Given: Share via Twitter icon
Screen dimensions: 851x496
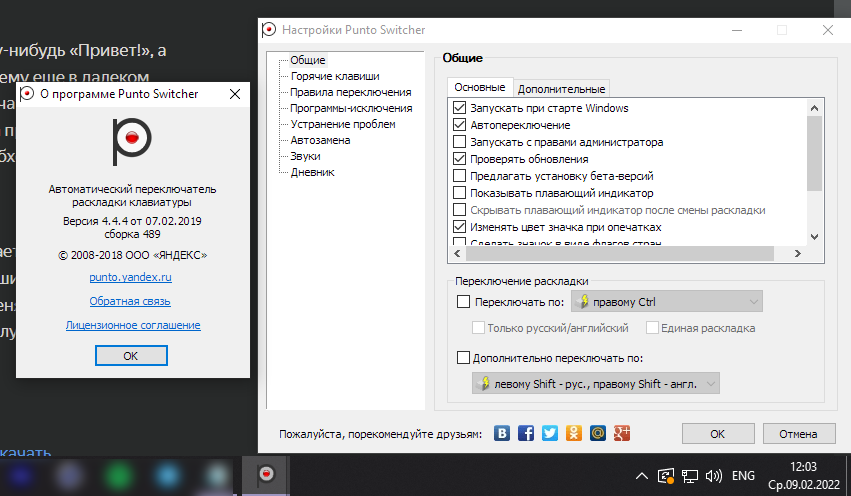Looking at the screenshot, I should pos(550,433).
